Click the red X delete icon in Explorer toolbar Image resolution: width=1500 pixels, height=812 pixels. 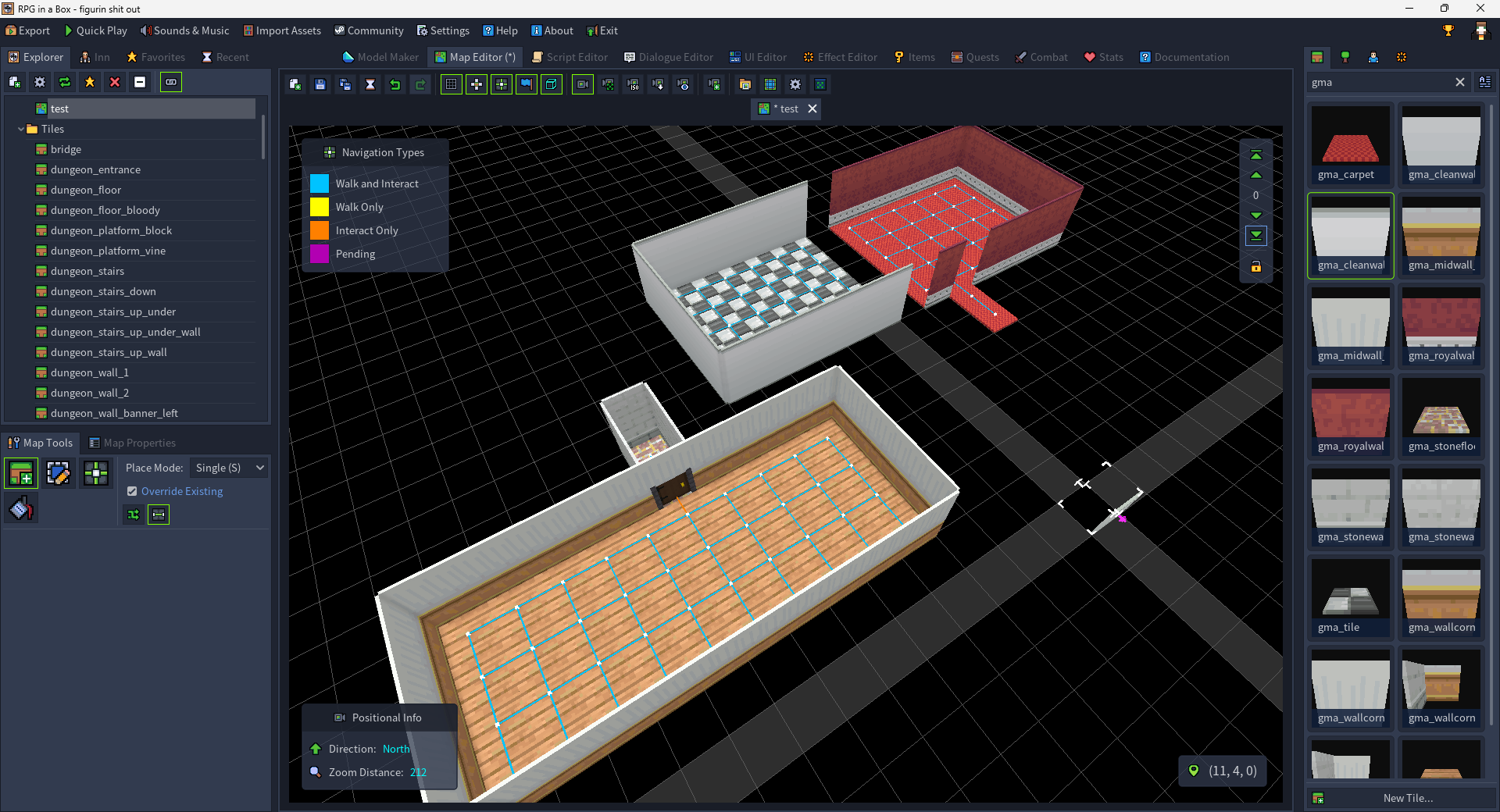click(115, 82)
